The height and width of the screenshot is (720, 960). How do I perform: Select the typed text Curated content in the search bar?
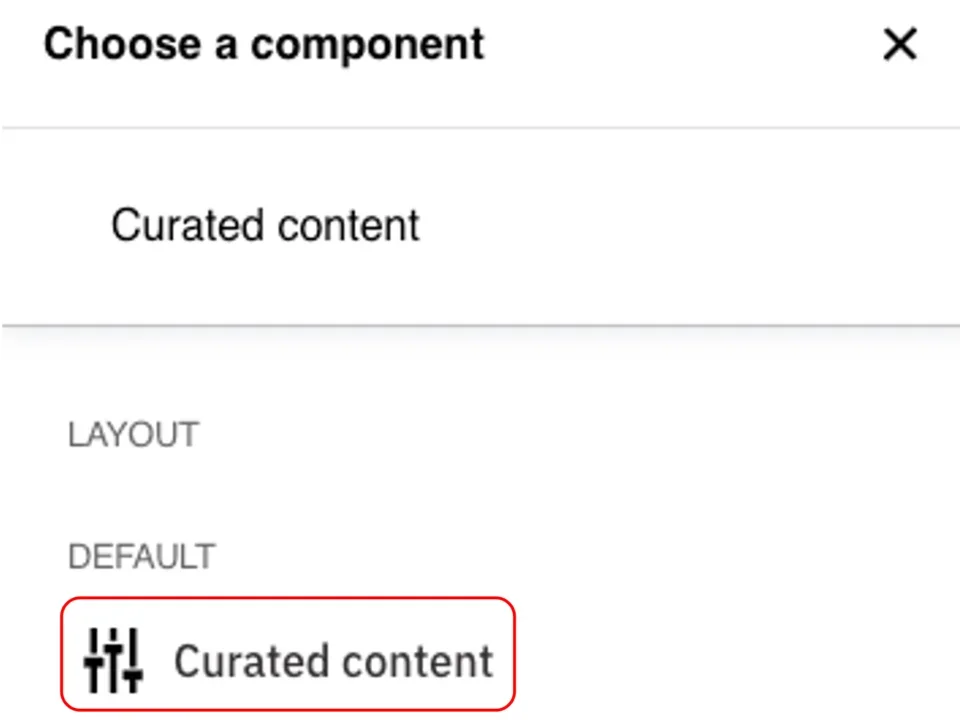[265, 225]
